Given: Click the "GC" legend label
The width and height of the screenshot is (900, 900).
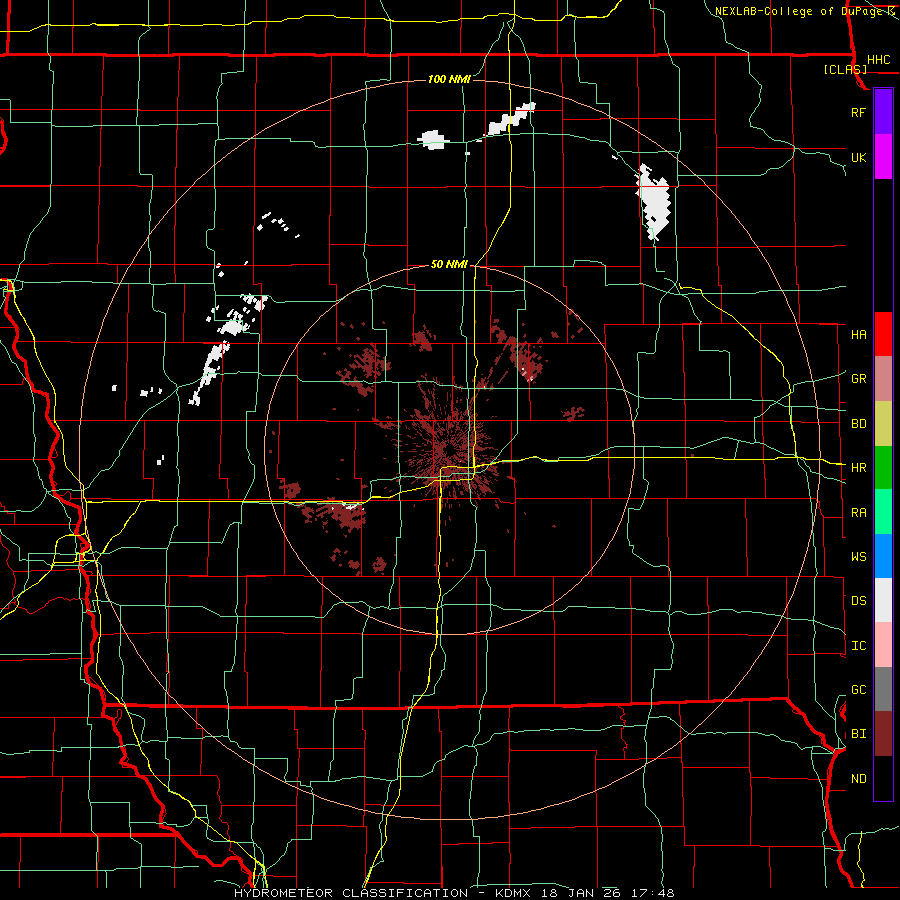Looking at the screenshot, I should [x=859, y=690].
